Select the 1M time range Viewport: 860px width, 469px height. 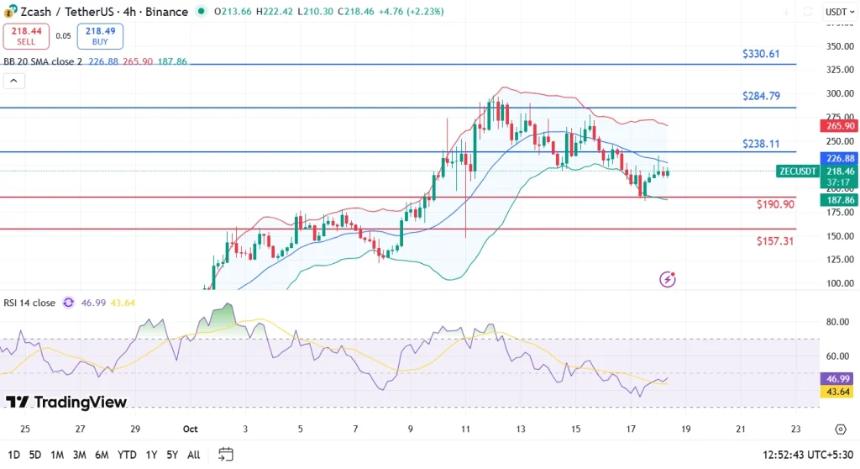point(57,454)
